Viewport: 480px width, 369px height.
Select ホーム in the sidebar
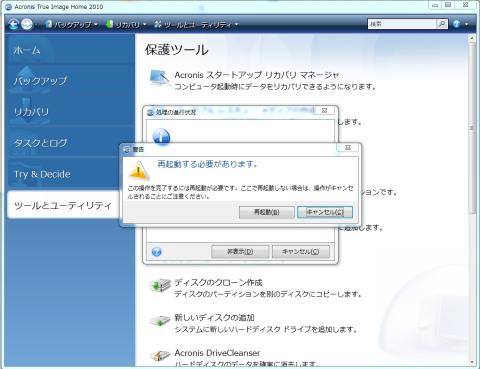(x=70, y=50)
